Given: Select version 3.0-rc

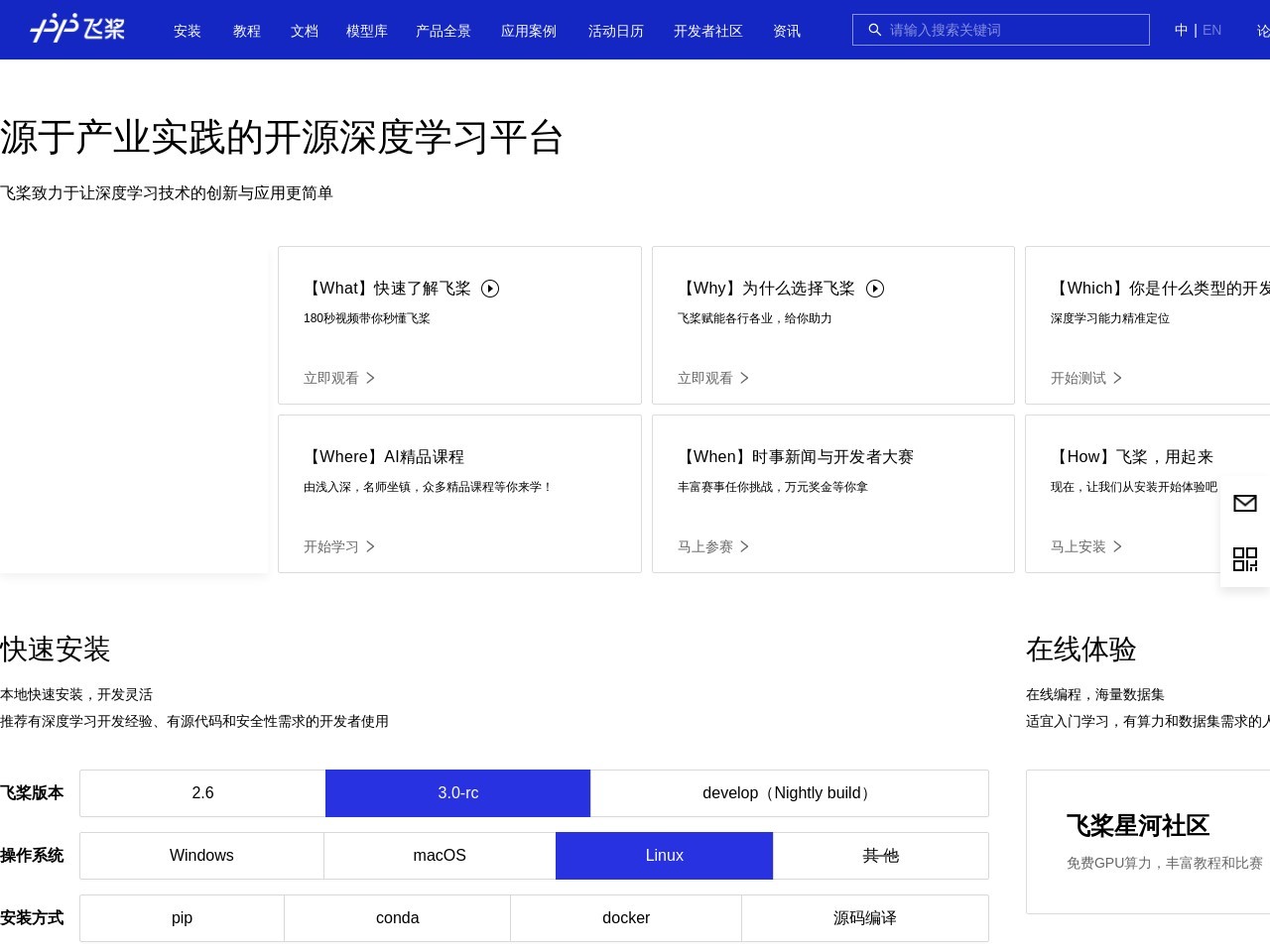Looking at the screenshot, I should (458, 793).
